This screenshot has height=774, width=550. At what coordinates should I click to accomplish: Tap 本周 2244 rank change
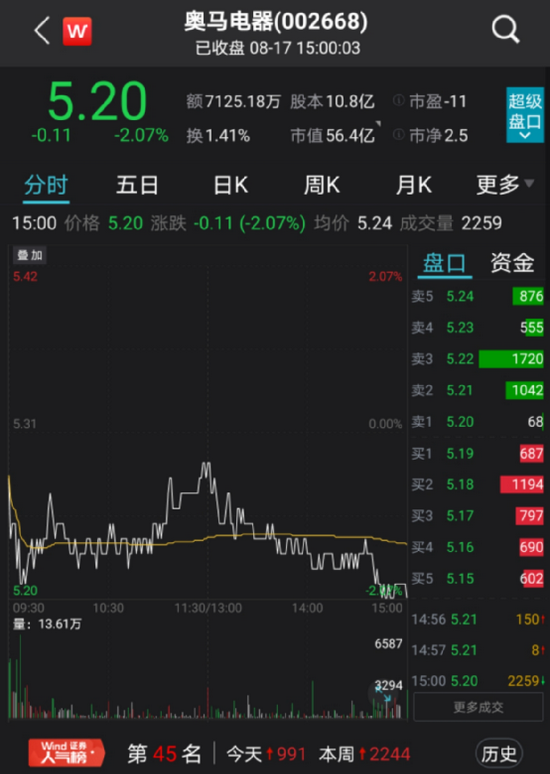(364, 754)
